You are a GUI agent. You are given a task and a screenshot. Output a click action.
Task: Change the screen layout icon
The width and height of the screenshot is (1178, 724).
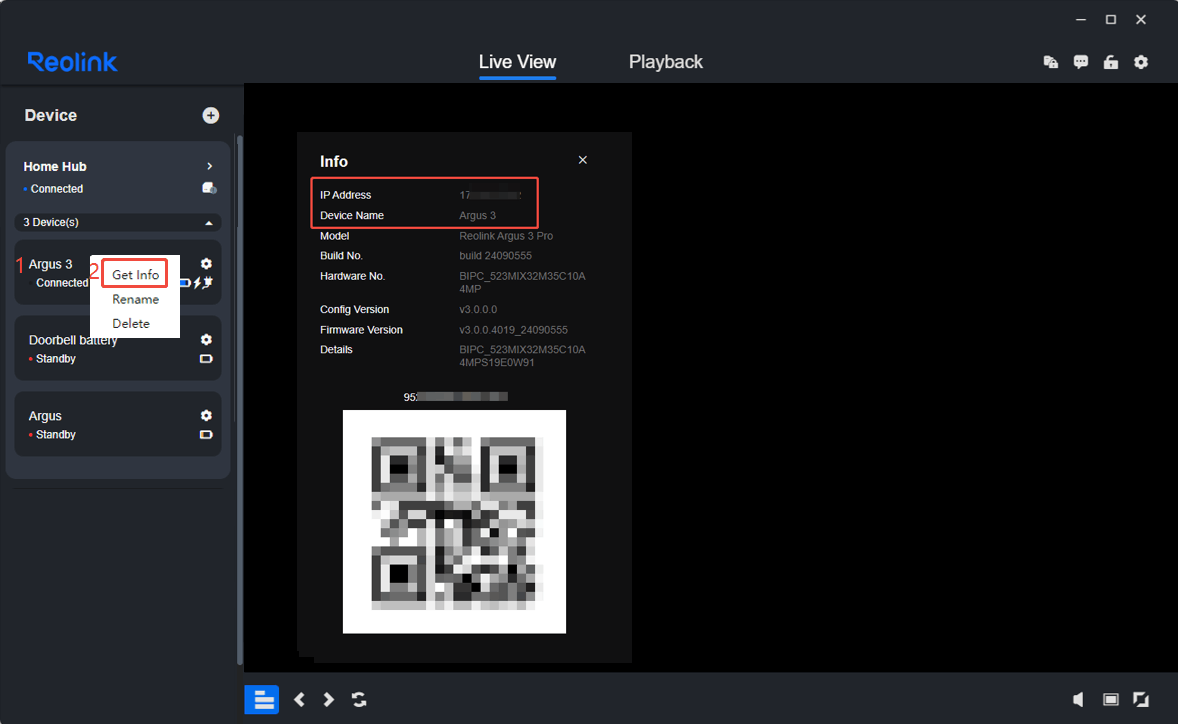coord(1110,699)
